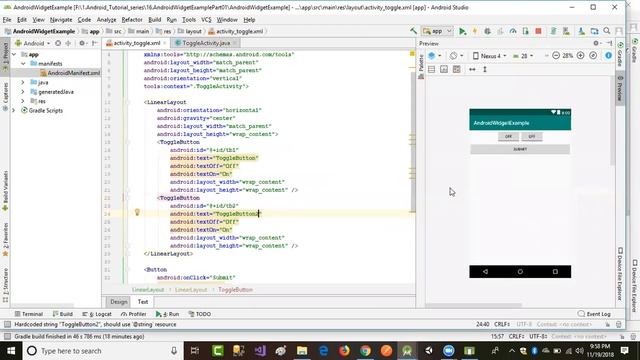Run the app with green play icon
Screen dimensions: 640x360
click(462, 31)
